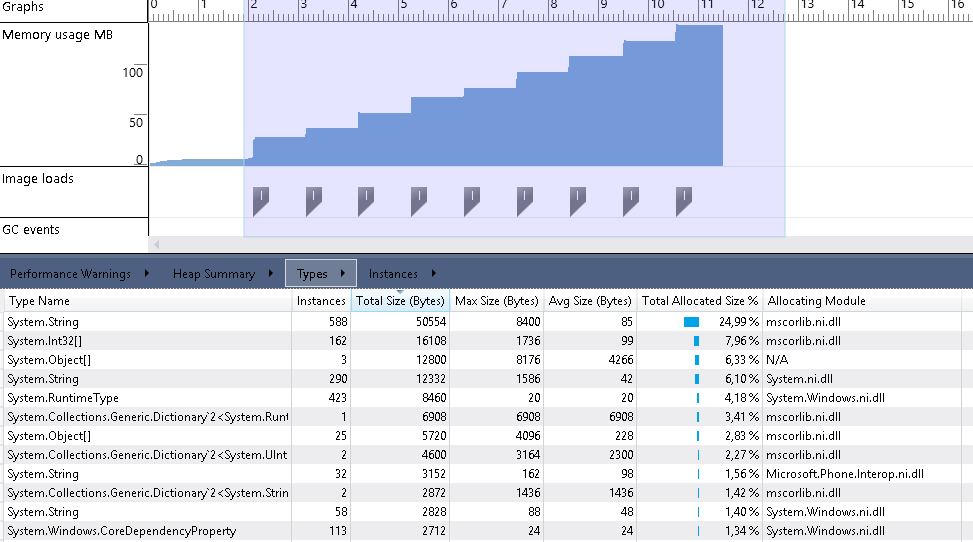Click the image load marker near second 7
Image resolution: width=973 pixels, height=542 pixels.
[525, 201]
